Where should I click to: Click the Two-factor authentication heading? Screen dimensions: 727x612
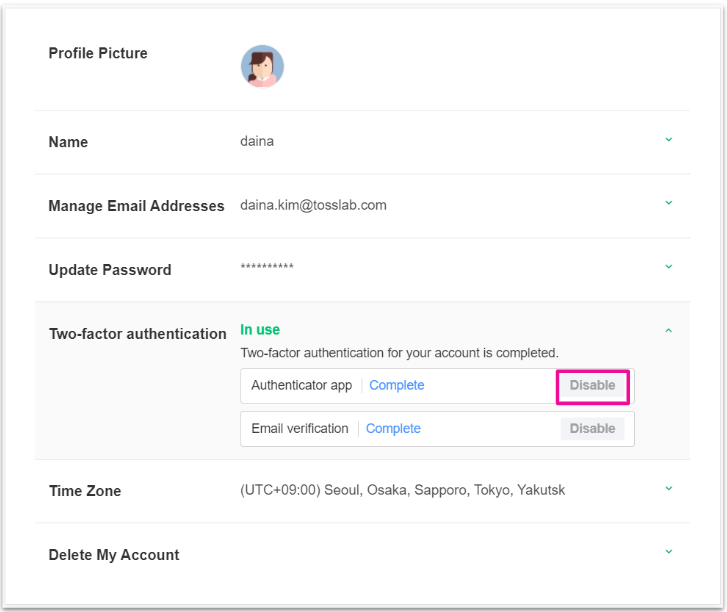(x=138, y=334)
